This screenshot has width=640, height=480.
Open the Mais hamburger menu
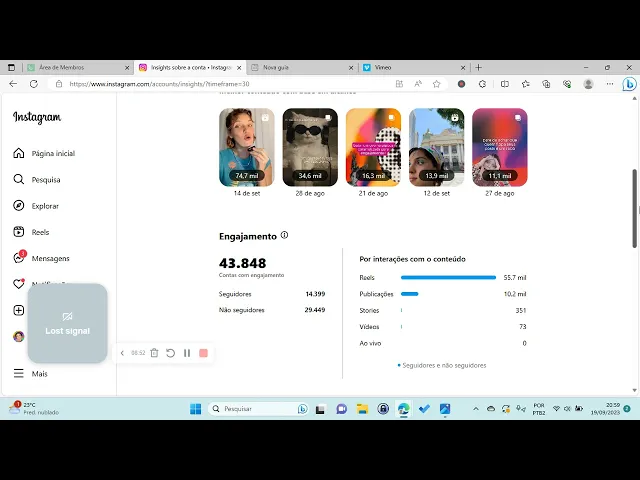click(31, 373)
